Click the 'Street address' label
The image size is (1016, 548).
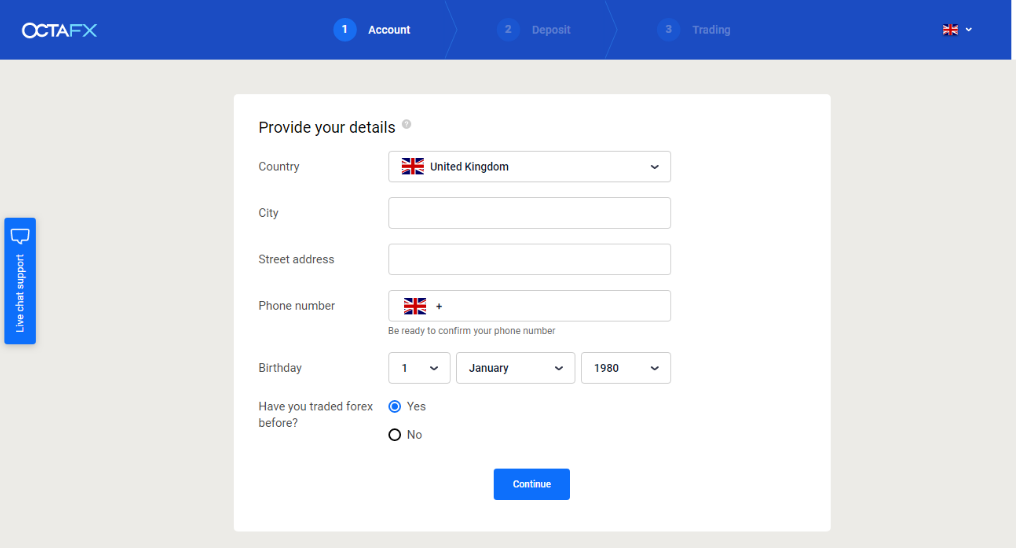point(296,259)
